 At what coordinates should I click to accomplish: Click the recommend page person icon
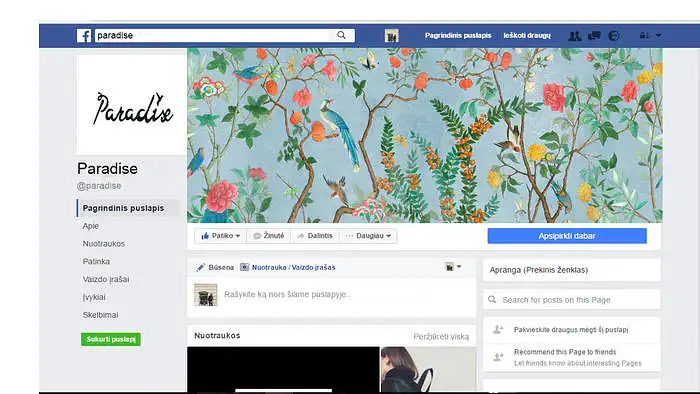pyautogui.click(x=498, y=357)
